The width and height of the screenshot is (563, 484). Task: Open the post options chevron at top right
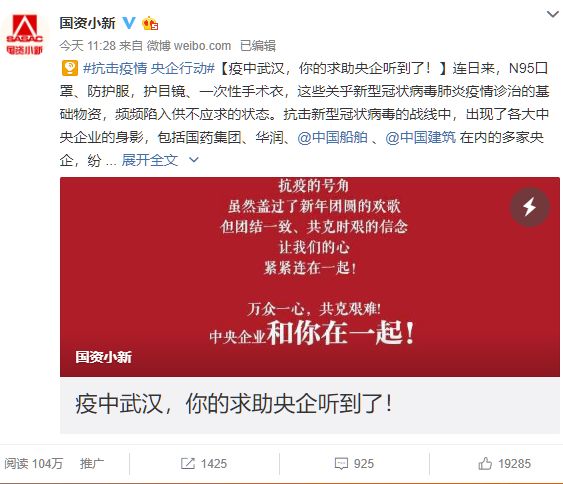pos(552,14)
